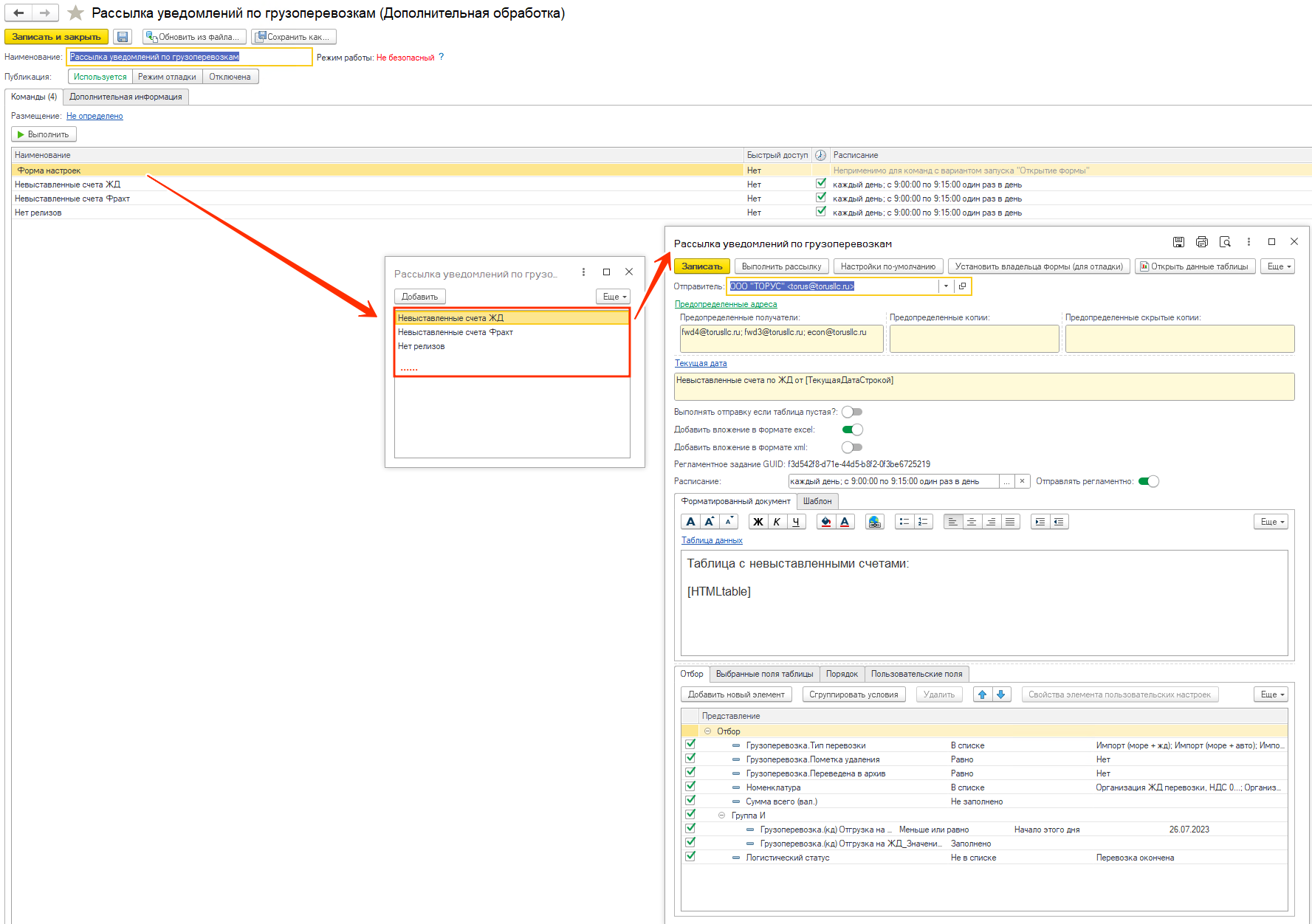This screenshot has width=1312, height=924.
Task: Click 'Записать и закрыть' button
Action: click(x=56, y=37)
